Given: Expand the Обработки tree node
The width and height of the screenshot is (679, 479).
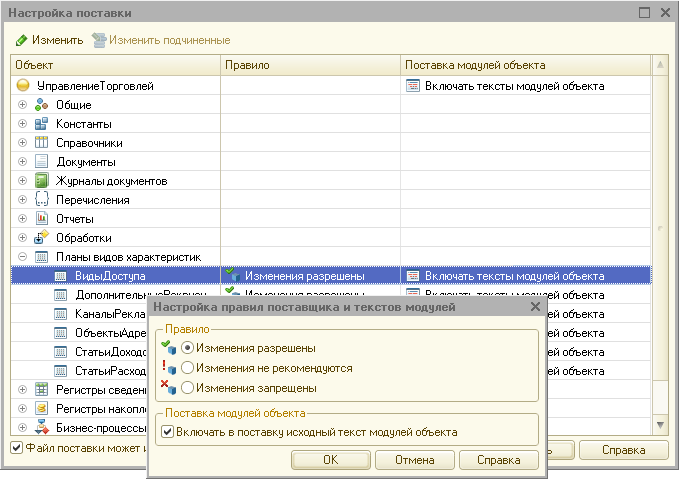Looking at the screenshot, I should 23,238.
